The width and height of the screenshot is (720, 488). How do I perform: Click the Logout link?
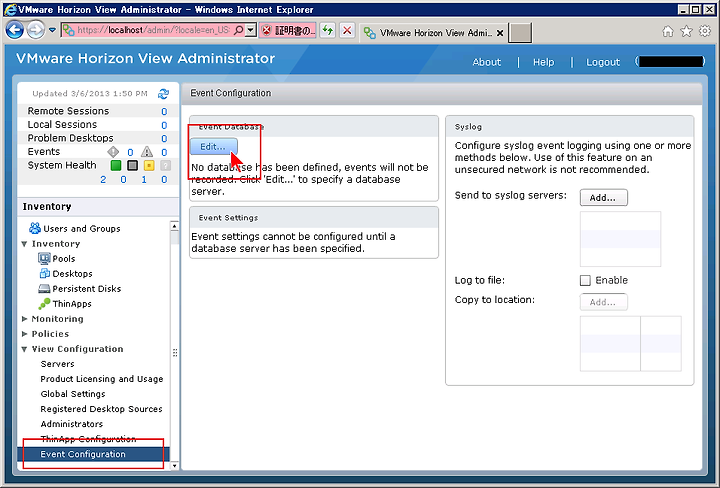point(603,62)
